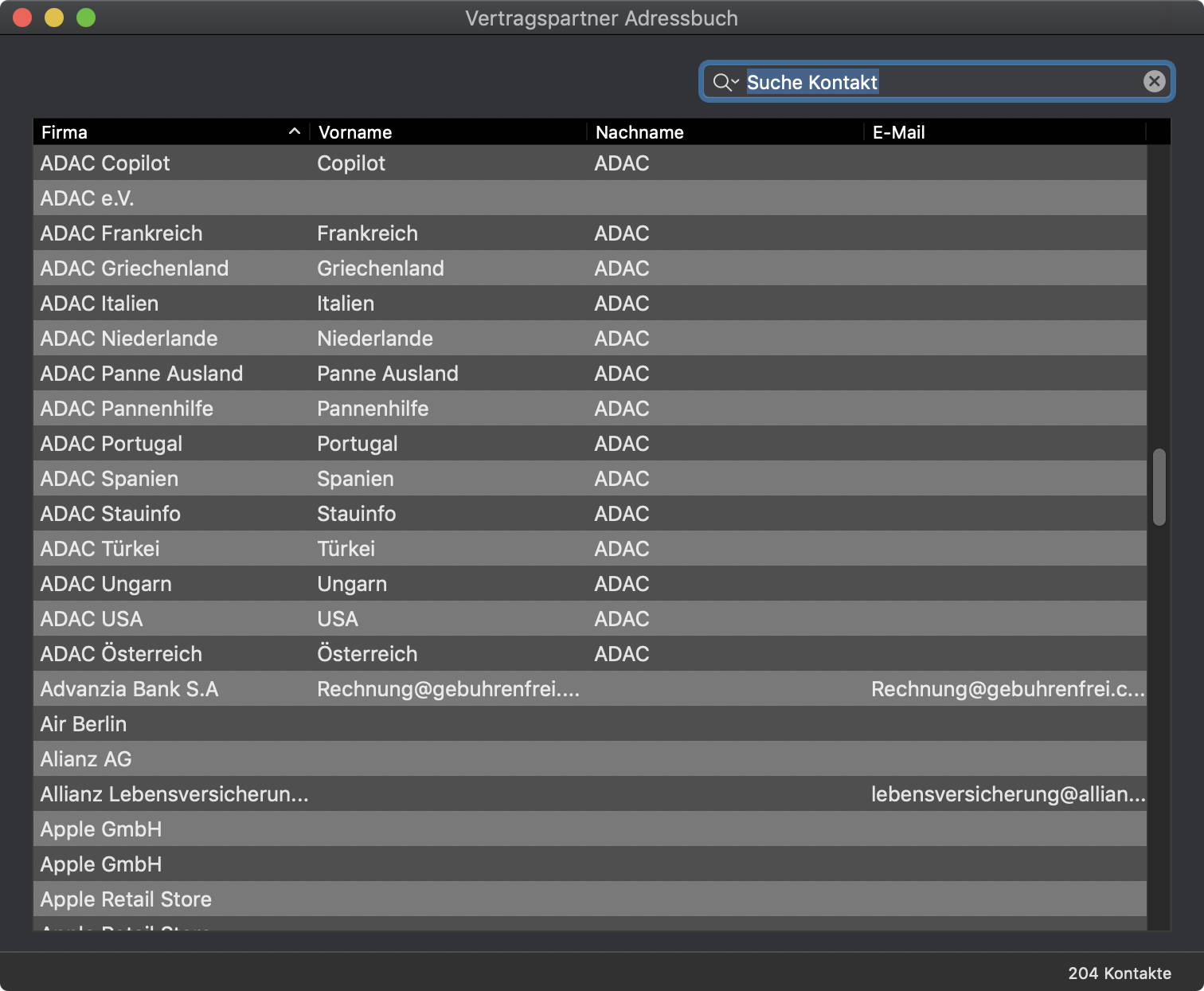
Task: Select the ADAC Stauinfo contact
Action: (590, 513)
